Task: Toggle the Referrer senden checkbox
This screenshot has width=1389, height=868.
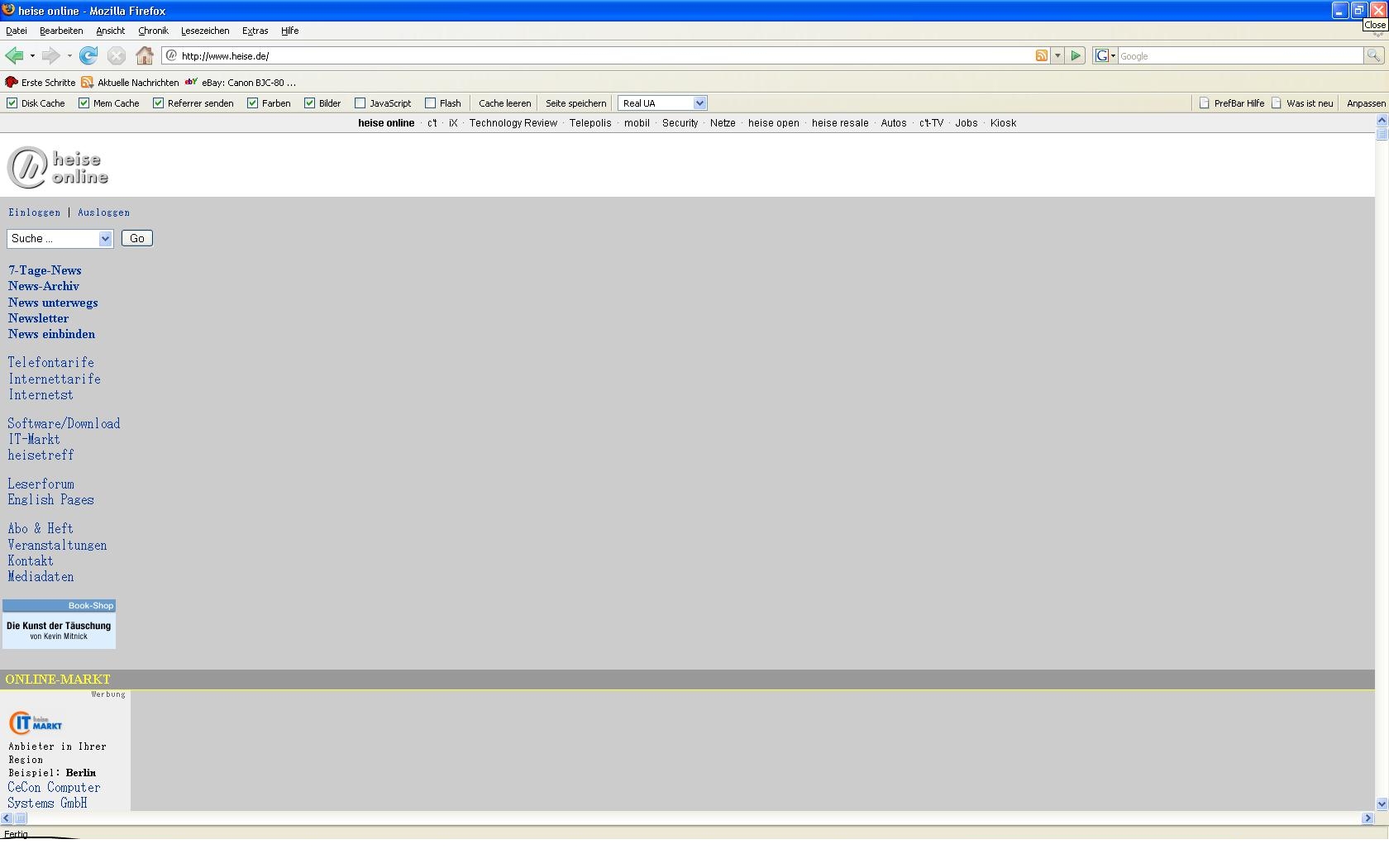Action: 158,103
